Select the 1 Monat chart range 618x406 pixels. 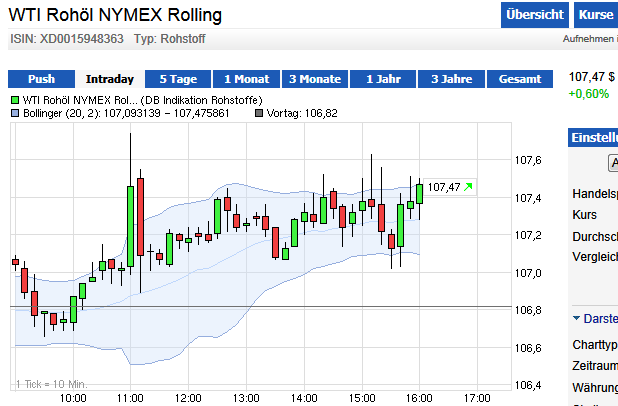(247, 79)
